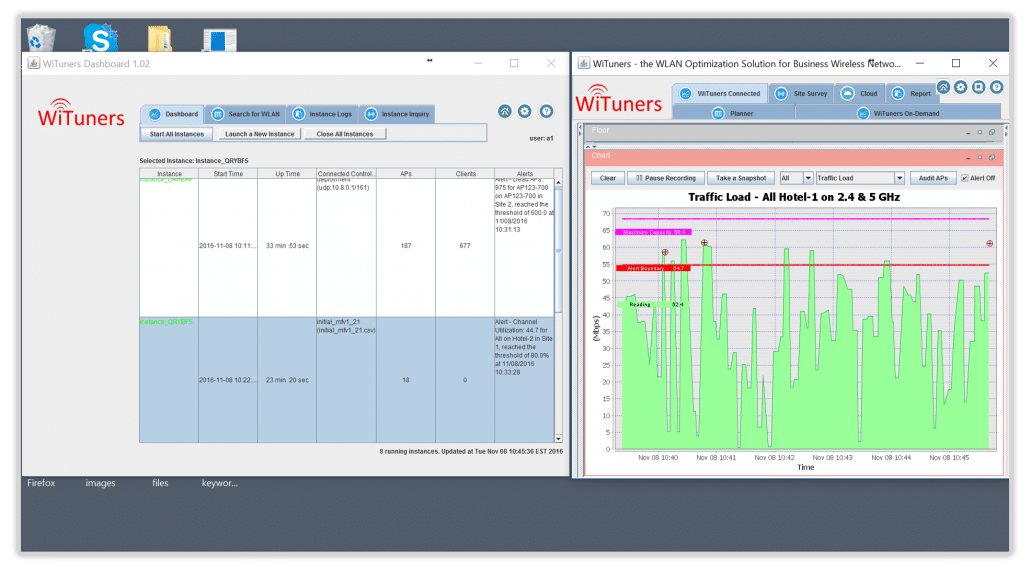The height and width of the screenshot is (570, 1030).
Task: Click square window icon beside Report tab
Action: pyautogui.click(x=978, y=87)
